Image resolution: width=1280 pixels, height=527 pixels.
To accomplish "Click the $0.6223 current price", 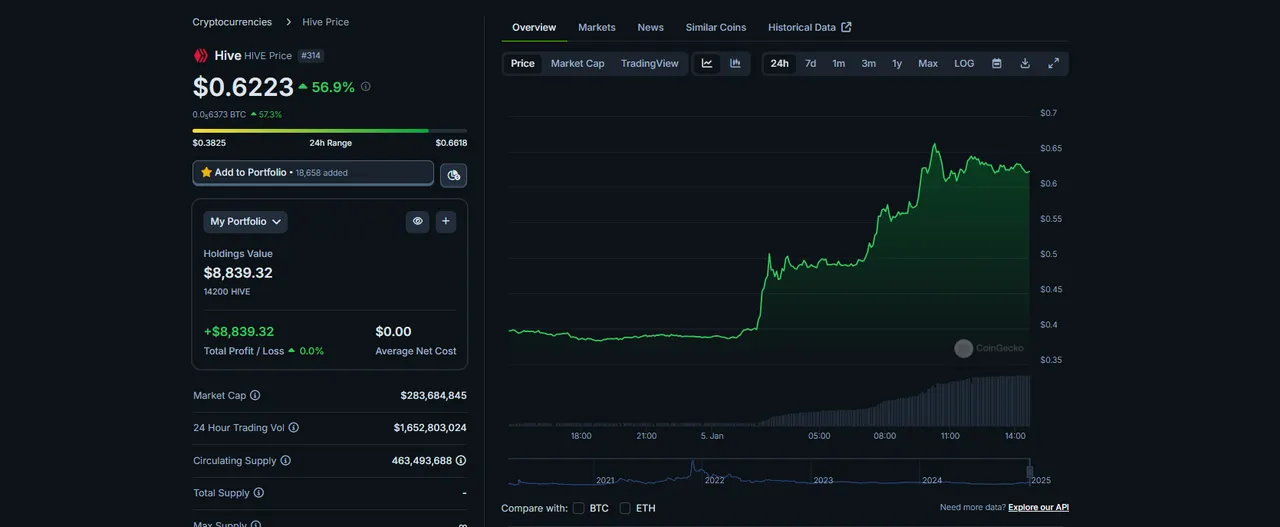I will (243, 88).
